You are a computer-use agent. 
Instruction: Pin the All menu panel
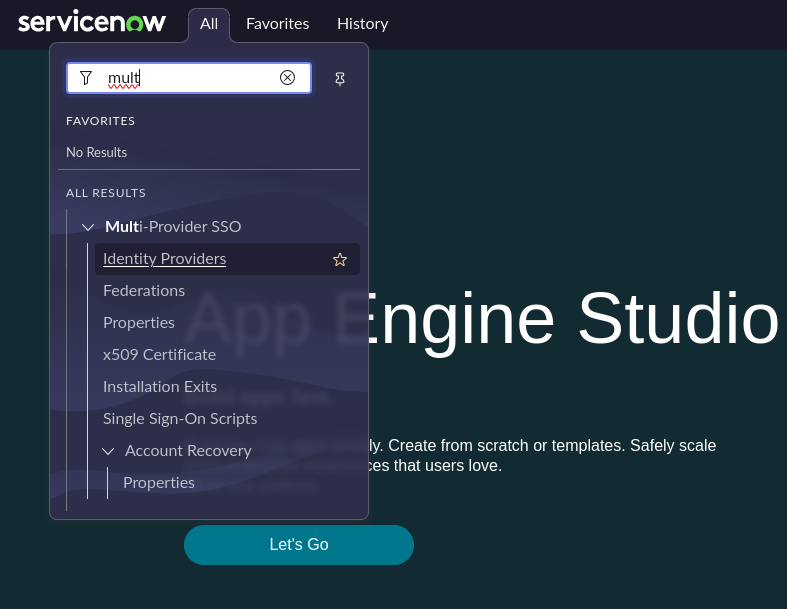point(340,79)
